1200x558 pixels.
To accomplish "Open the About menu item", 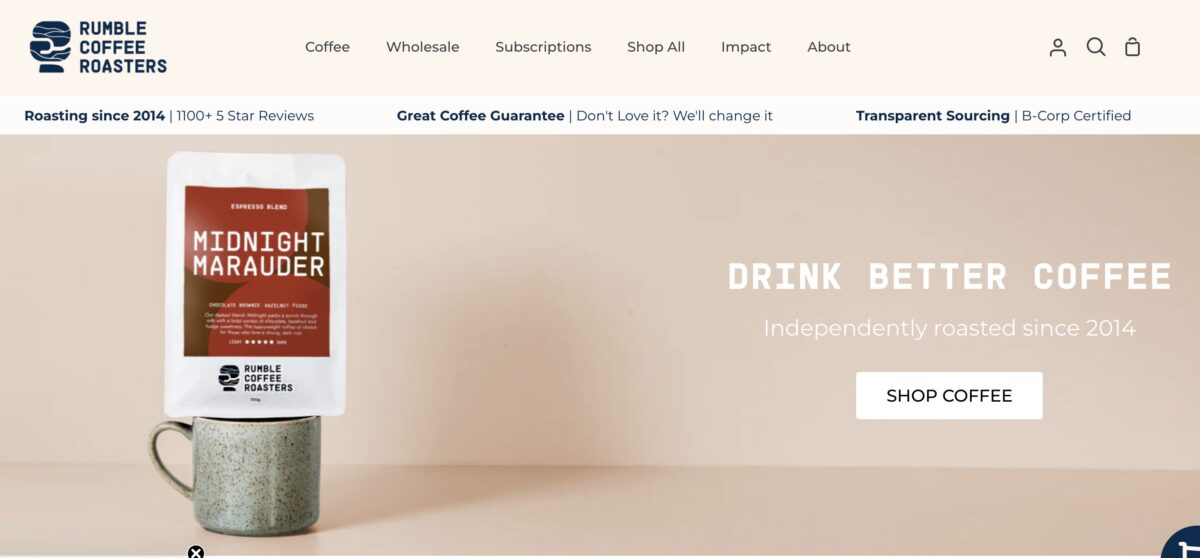I will 829,47.
